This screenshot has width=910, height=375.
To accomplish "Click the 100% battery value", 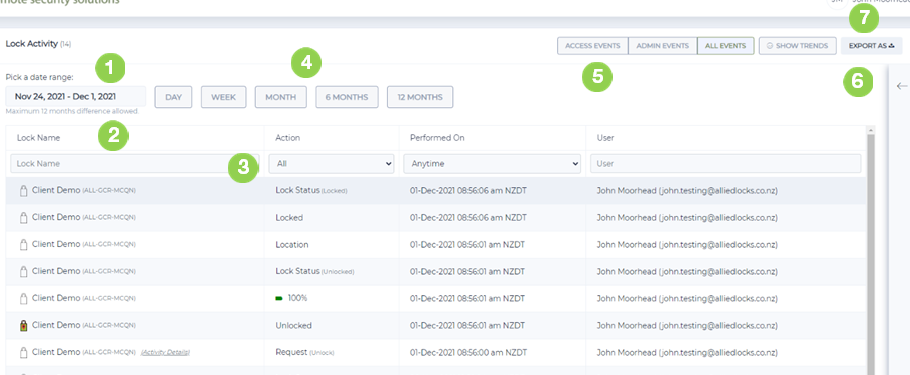I will [x=297, y=298].
